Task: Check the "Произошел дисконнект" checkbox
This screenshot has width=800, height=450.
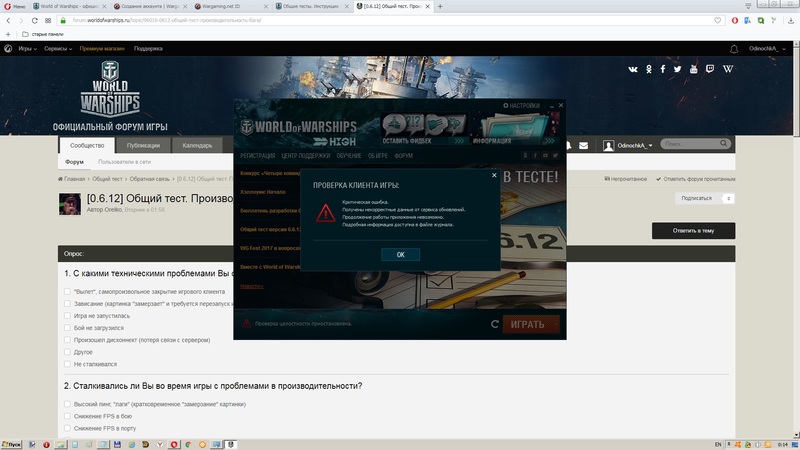Action: (67, 340)
